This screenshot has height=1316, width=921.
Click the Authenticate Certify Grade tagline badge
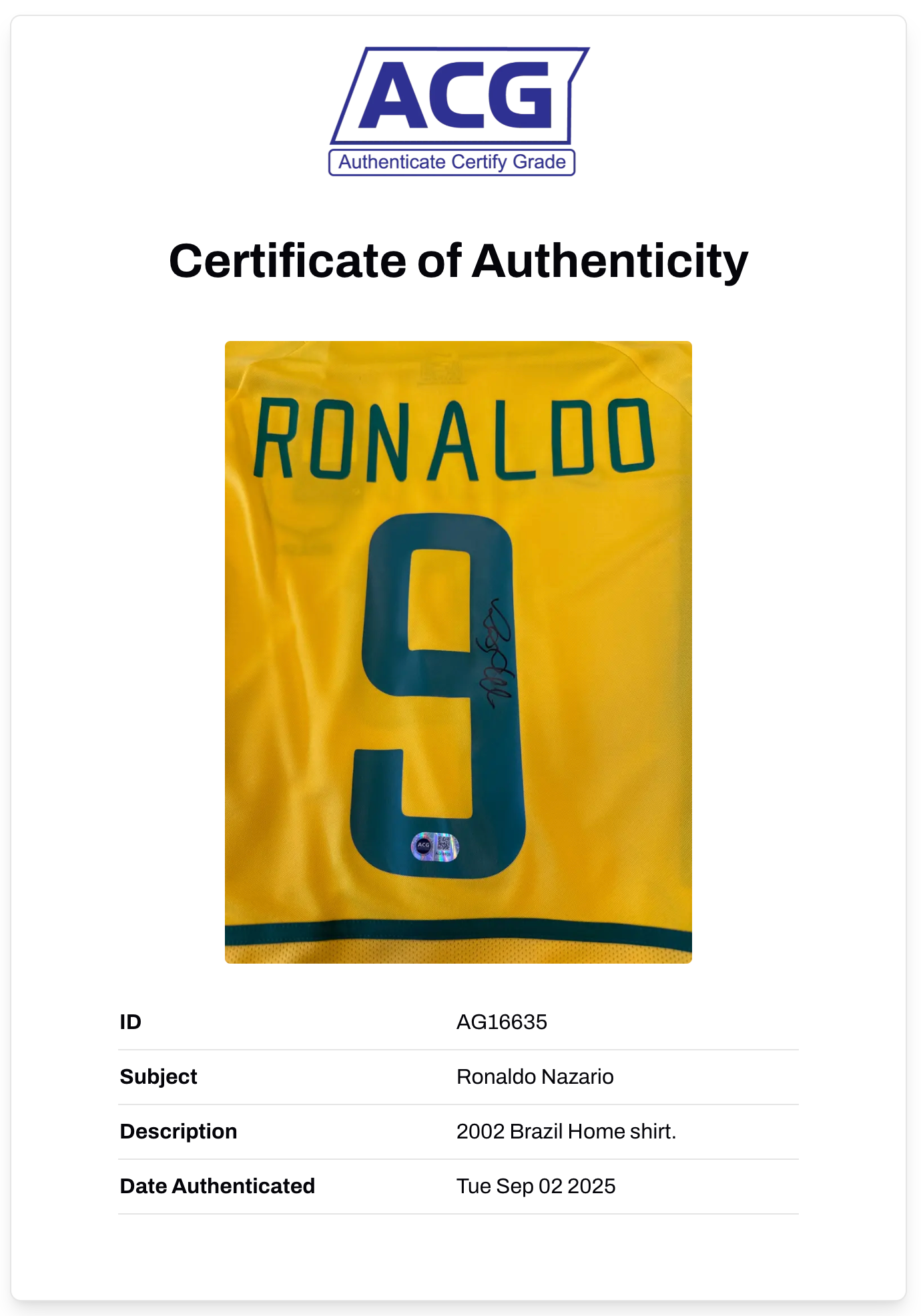click(452, 162)
